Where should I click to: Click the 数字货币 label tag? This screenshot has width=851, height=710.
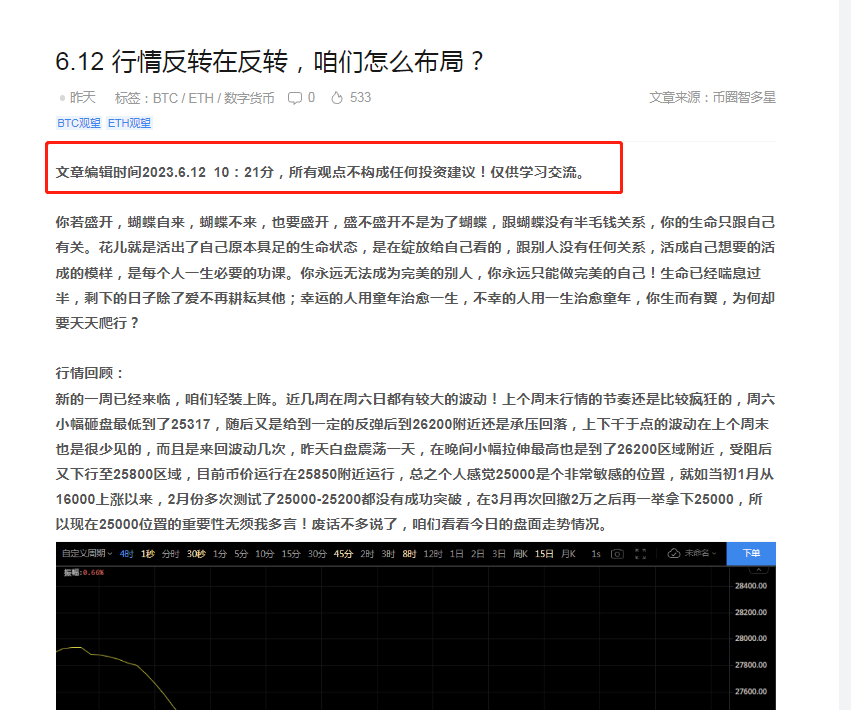[x=249, y=98]
